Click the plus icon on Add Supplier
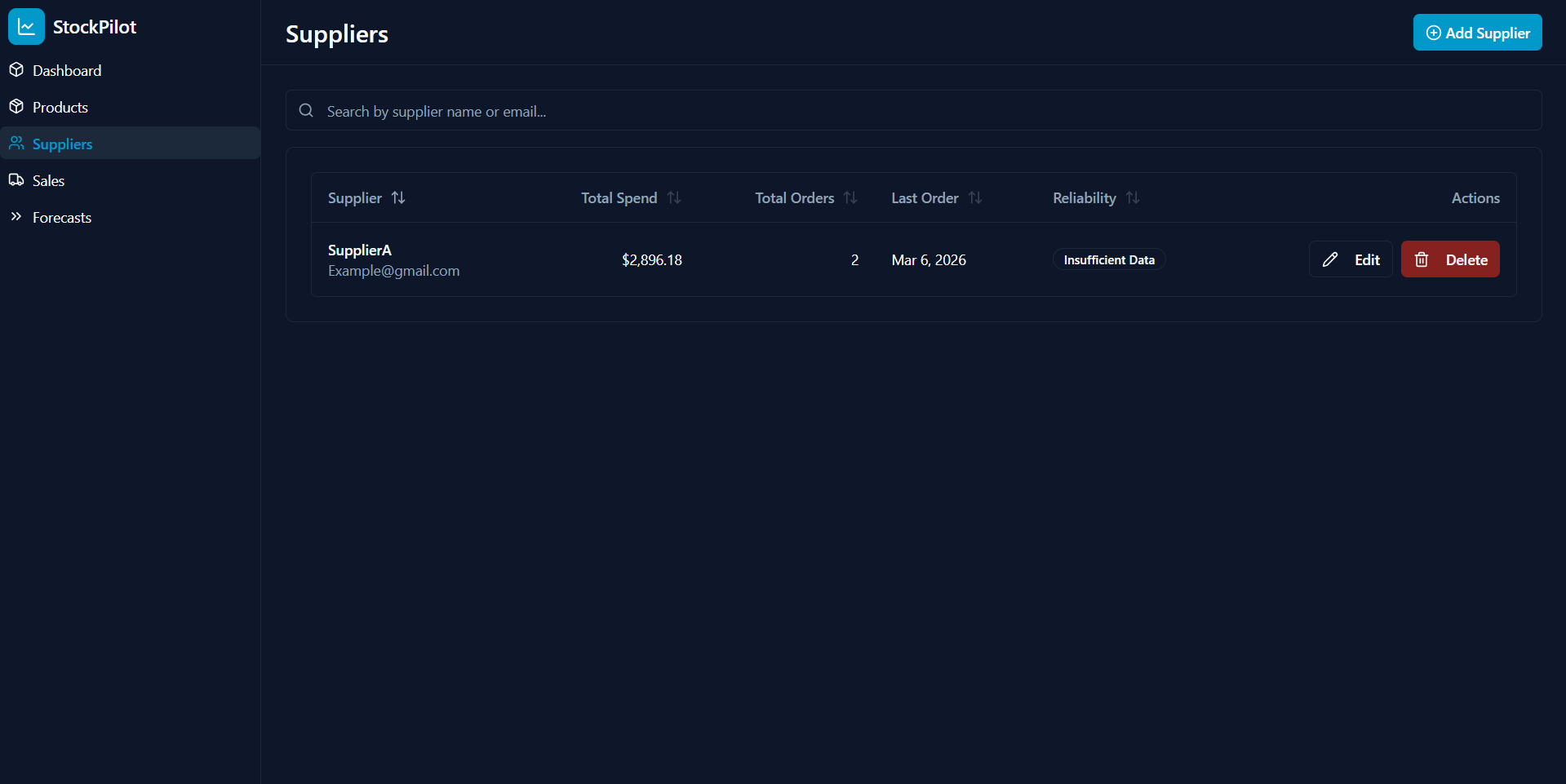 [1433, 33]
